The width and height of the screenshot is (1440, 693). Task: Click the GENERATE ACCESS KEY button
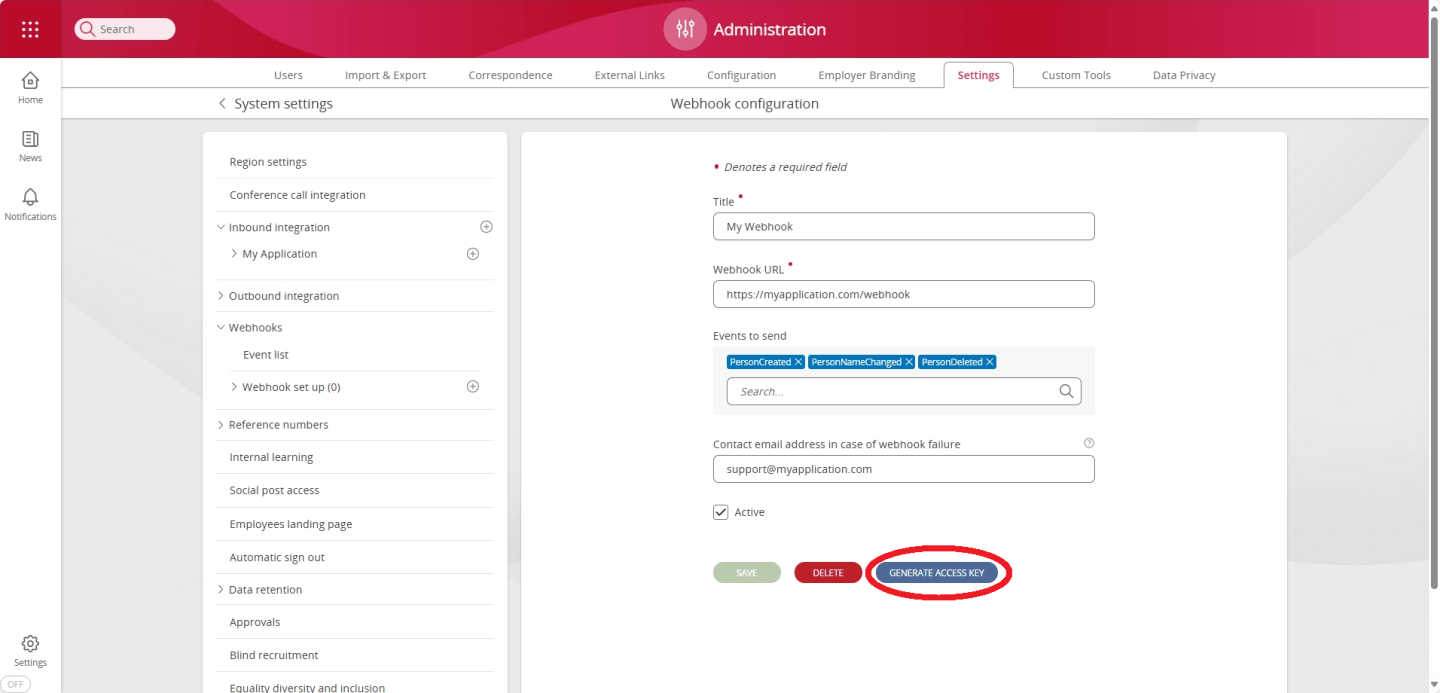tap(937, 571)
